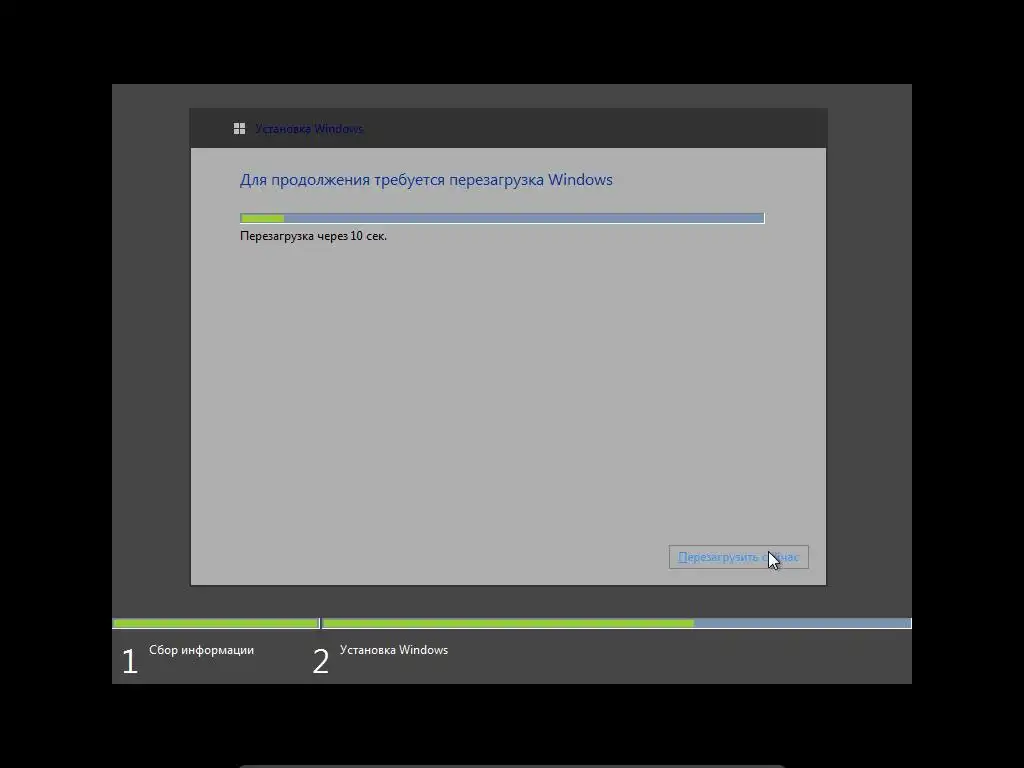This screenshot has width=1024, height=768.
Task: Click the Windows logo in setup title bar
Action: 239,129
